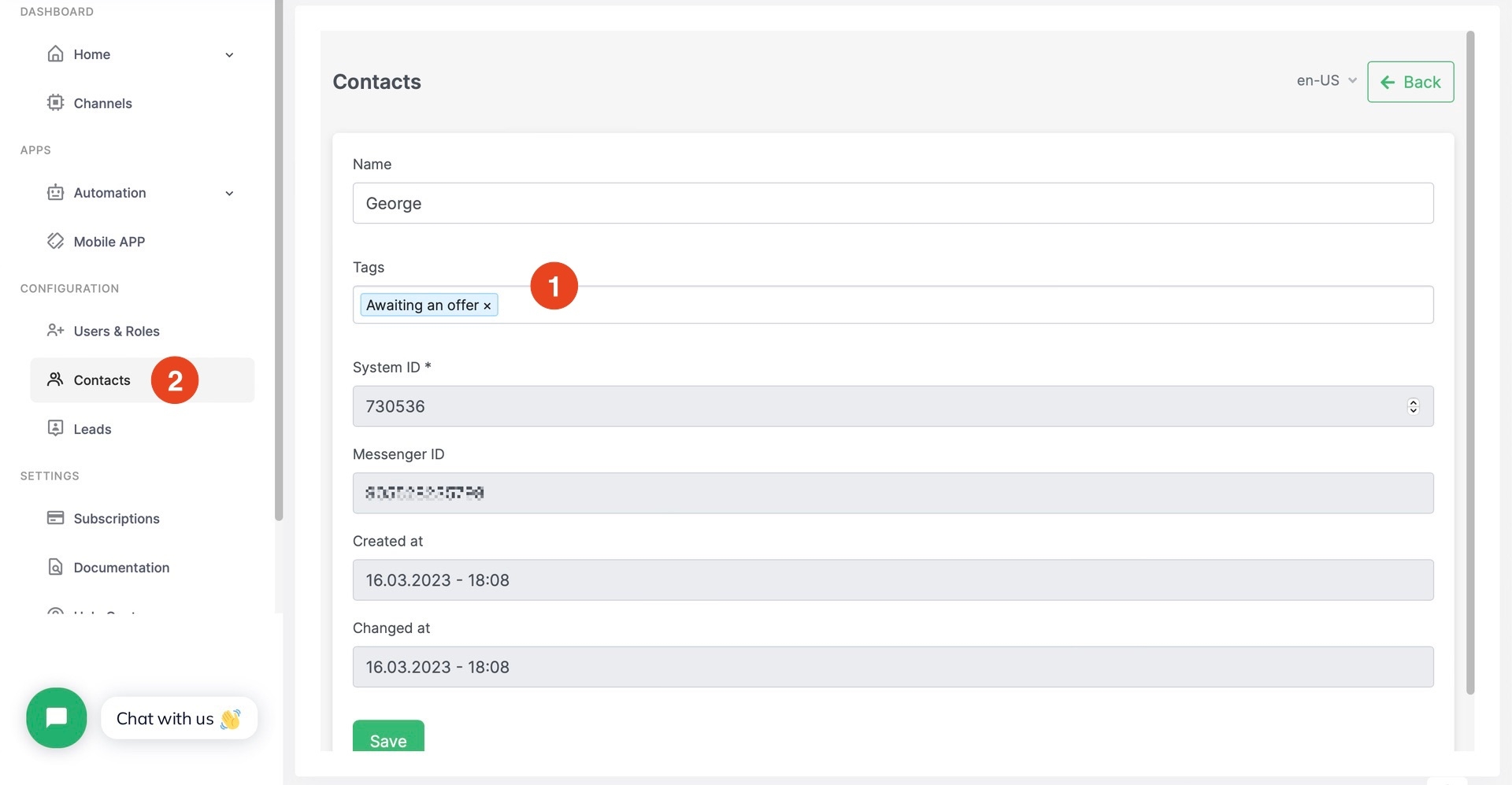The height and width of the screenshot is (785, 1512).
Task: Click the Channels chip icon
Action: click(x=55, y=103)
